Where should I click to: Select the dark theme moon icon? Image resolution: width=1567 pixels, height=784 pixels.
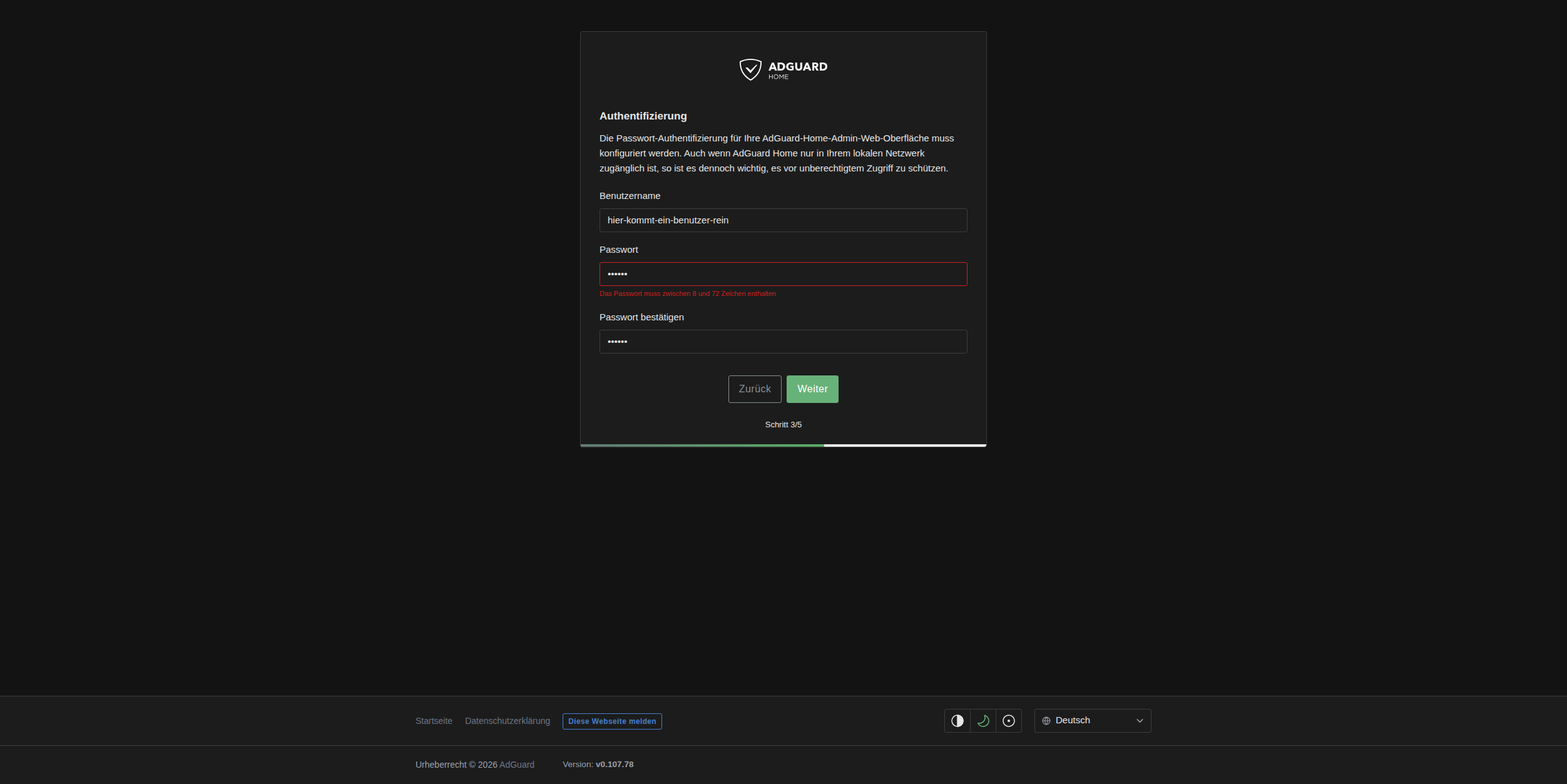coord(983,721)
